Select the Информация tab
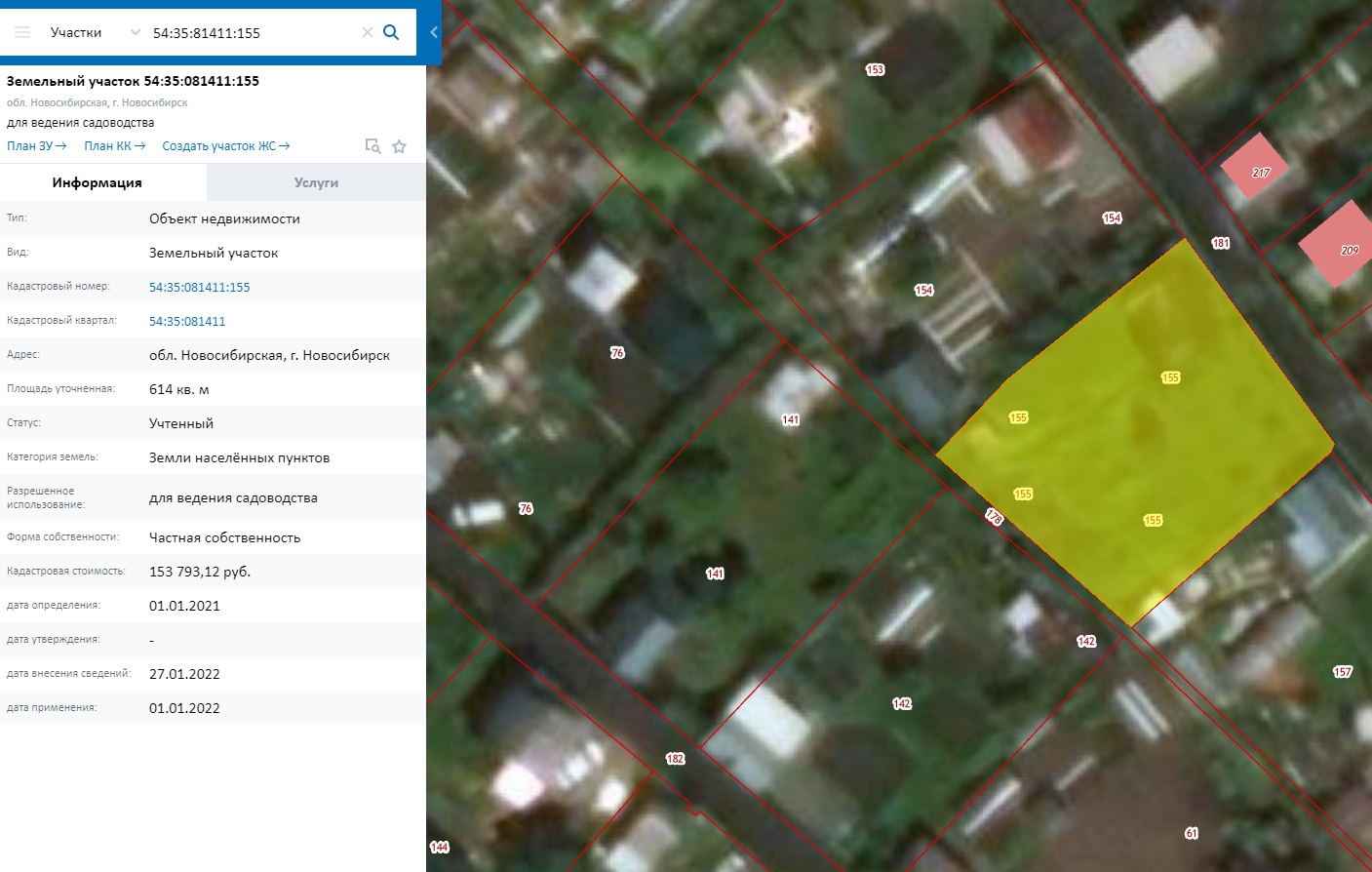Screen dimensions: 1372x872 point(98,182)
